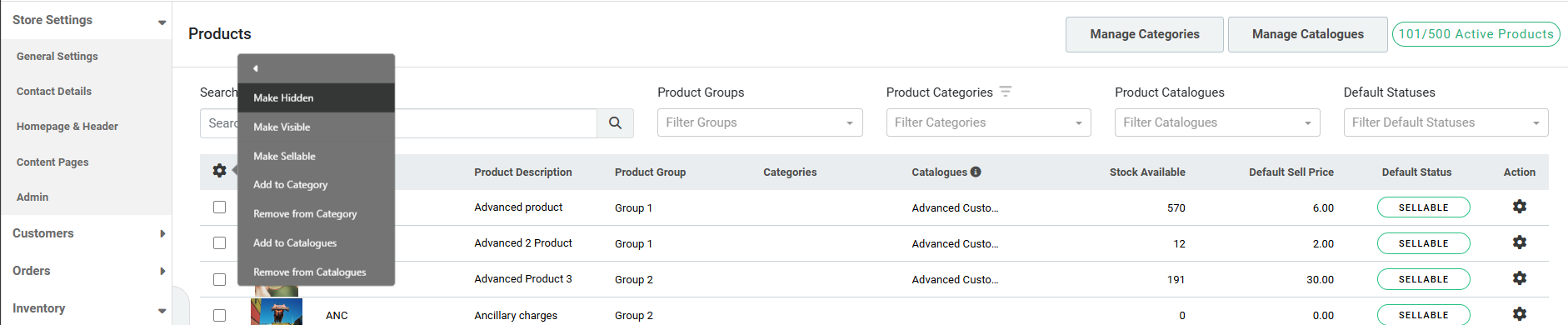Click the Manage Catalogues button
Image resolution: width=1568 pixels, height=325 pixels.
pos(1308,34)
